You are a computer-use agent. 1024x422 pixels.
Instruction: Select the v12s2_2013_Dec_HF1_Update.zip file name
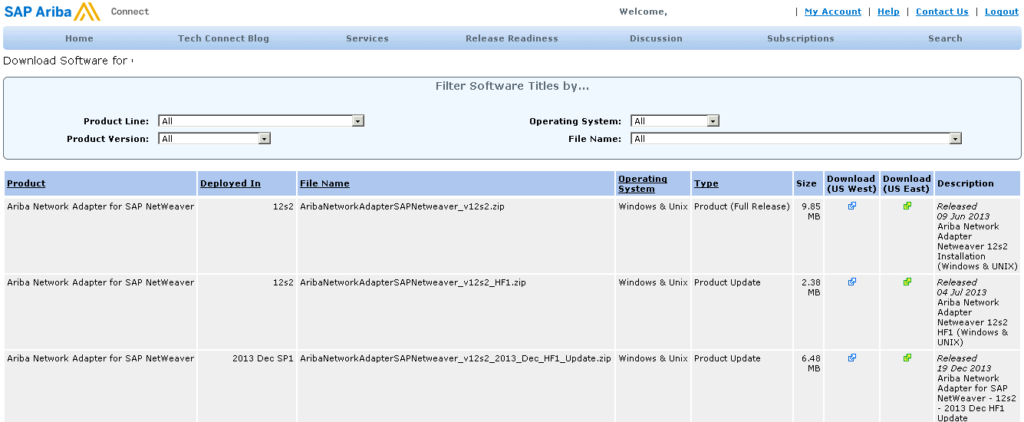tap(456, 358)
